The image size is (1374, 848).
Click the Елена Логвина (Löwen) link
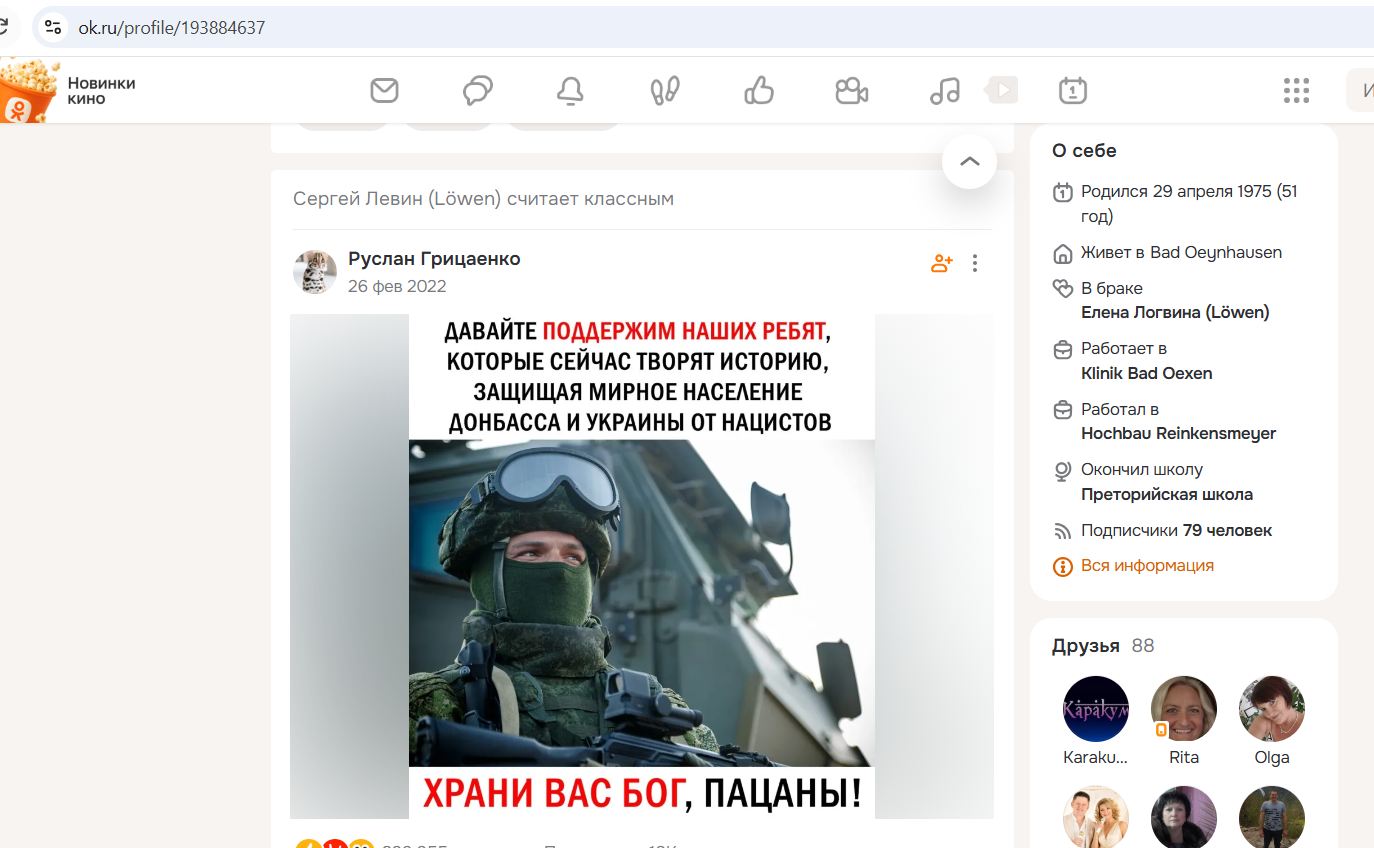click(1175, 312)
